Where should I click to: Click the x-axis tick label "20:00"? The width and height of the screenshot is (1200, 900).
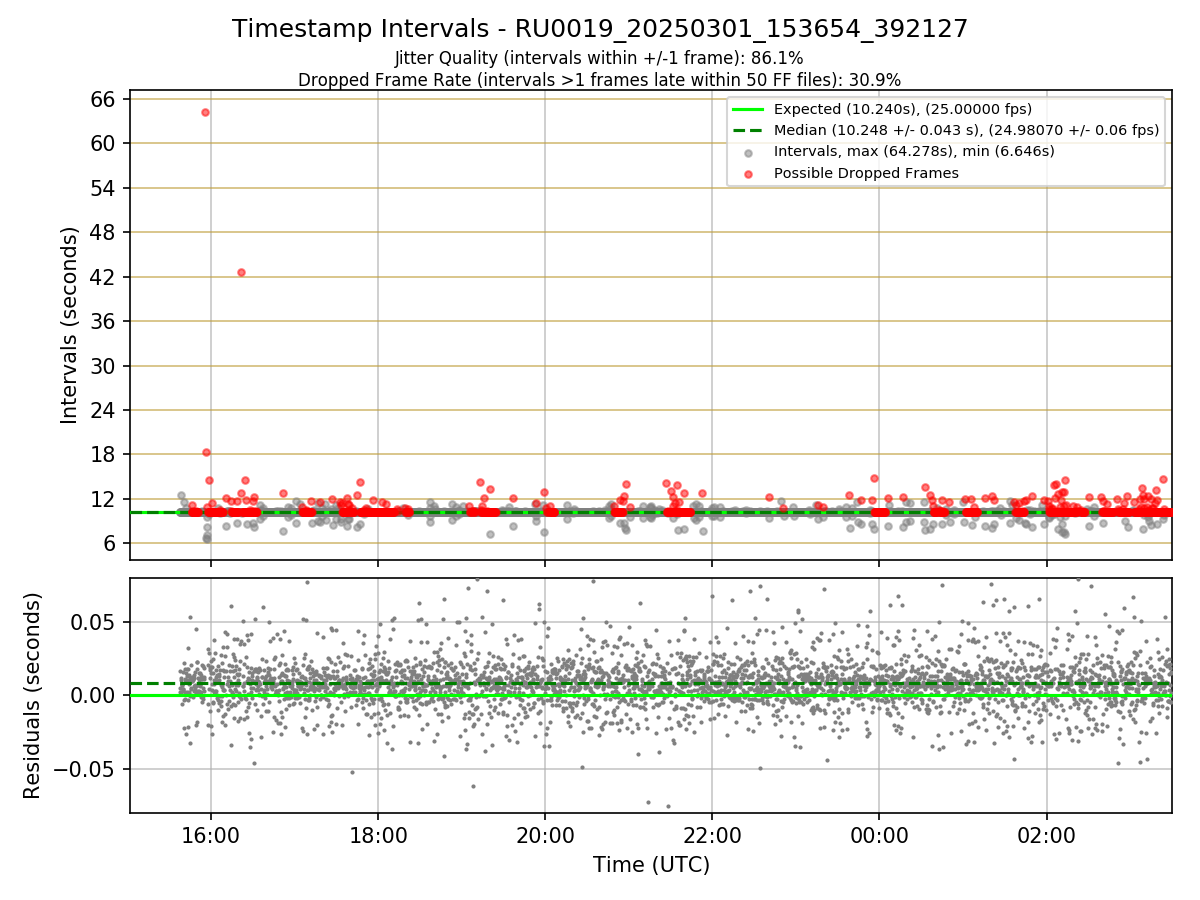[545, 835]
